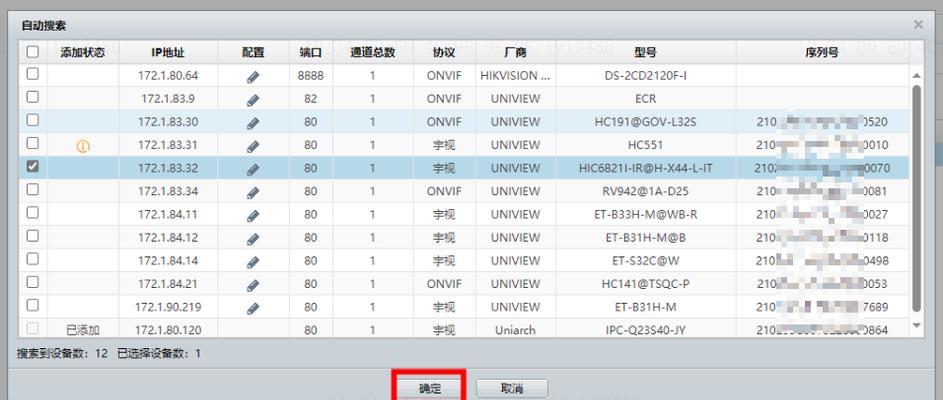This screenshot has height=400, width=943.
Task: Select port 8888 cell
Action: tap(311, 76)
